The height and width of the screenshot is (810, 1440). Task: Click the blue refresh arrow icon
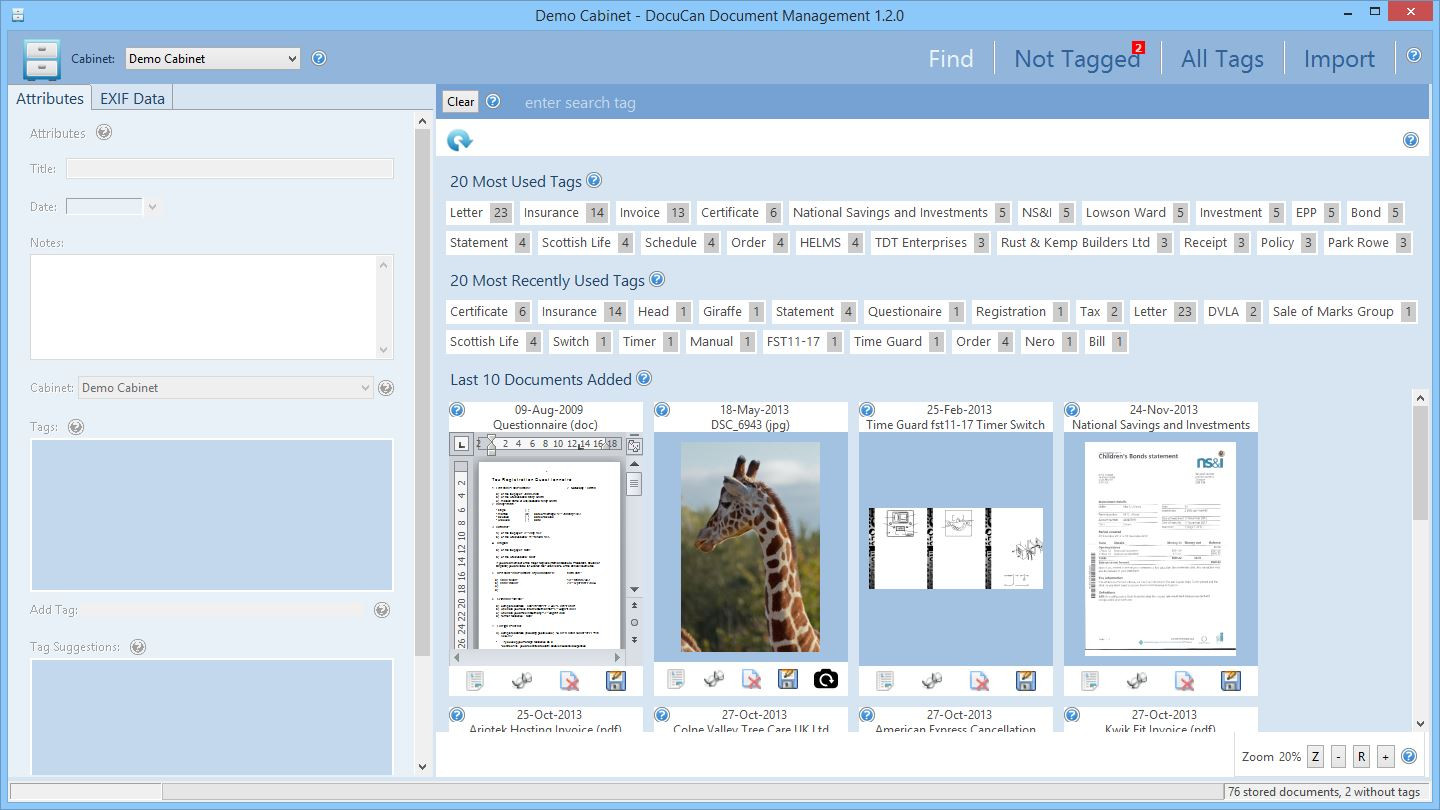coord(459,141)
